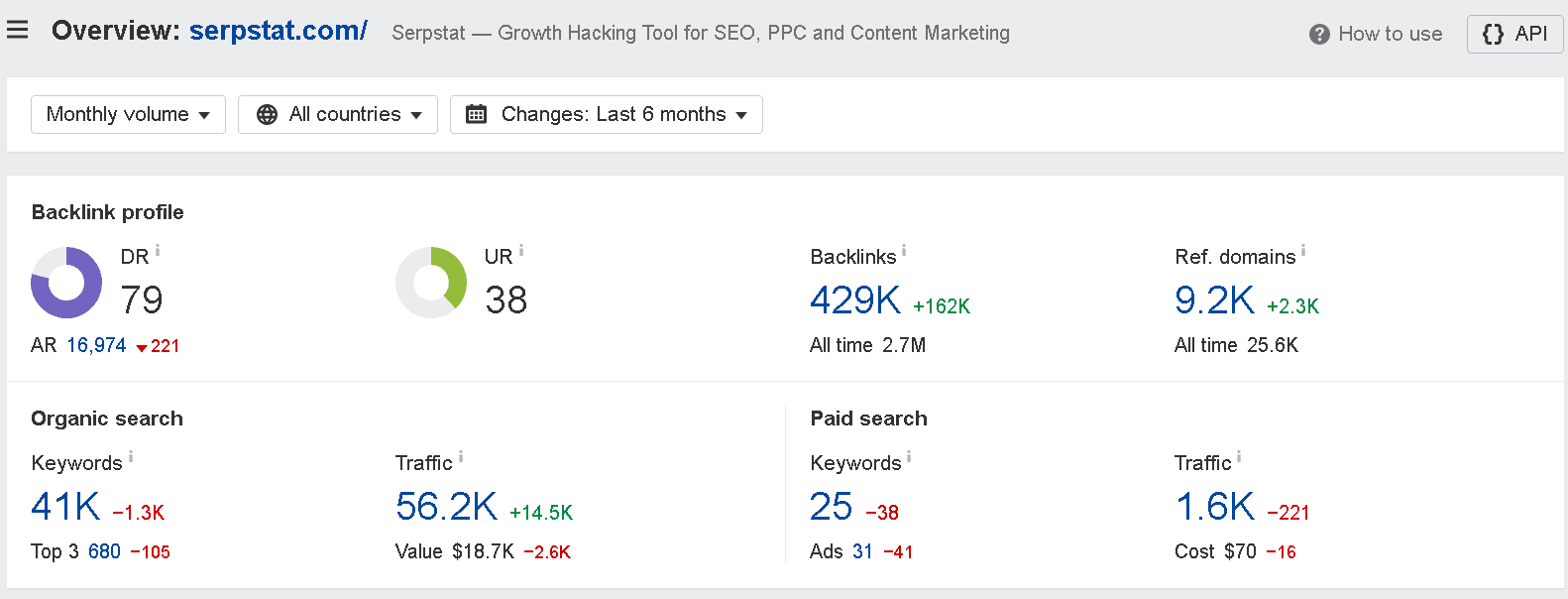This screenshot has width=1568, height=599.
Task: Click the info icon beside Ref. domains
Action: (x=1303, y=251)
